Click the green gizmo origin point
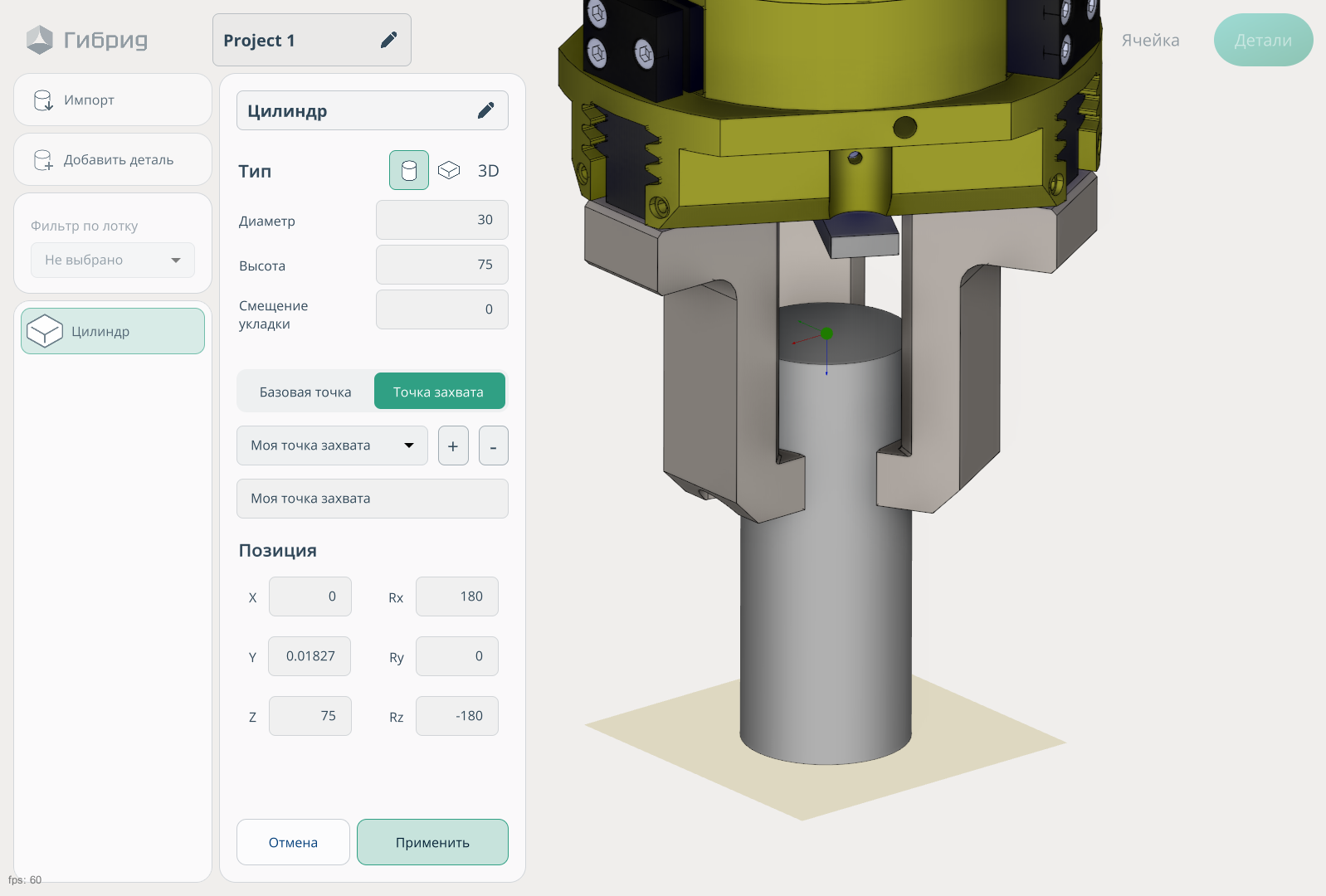The height and width of the screenshot is (896, 1326). tap(826, 334)
